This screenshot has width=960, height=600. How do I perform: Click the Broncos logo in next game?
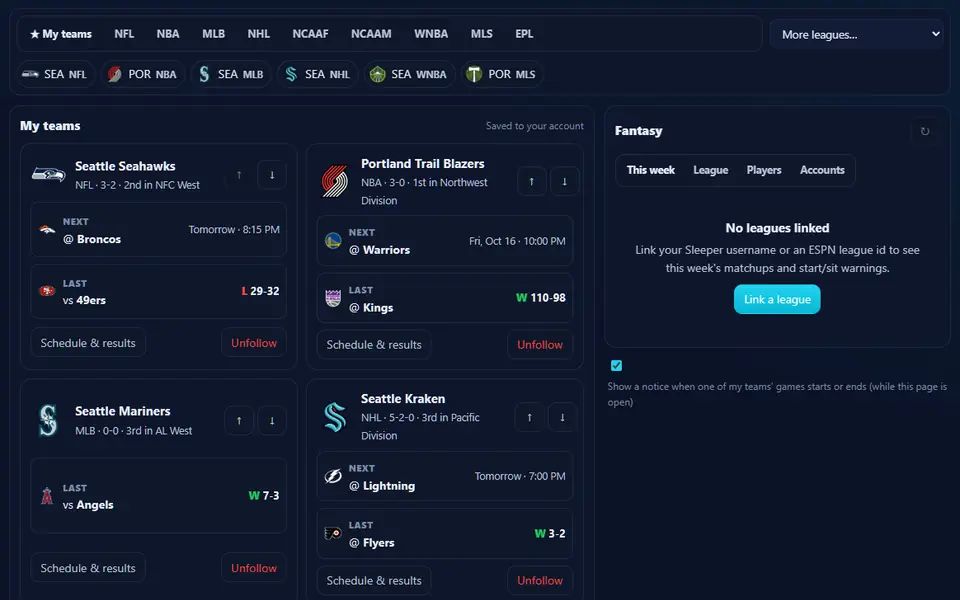point(47,230)
